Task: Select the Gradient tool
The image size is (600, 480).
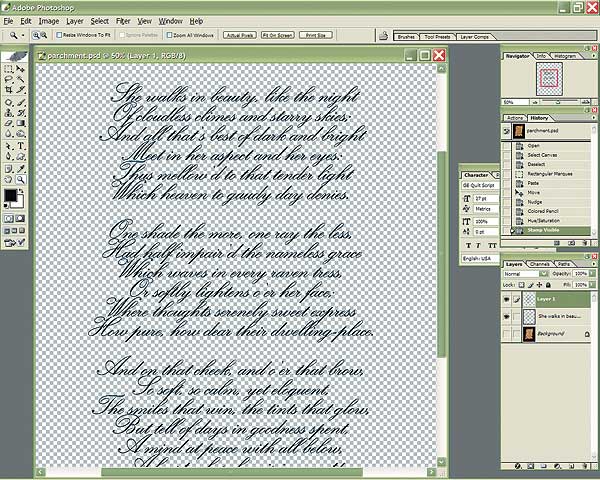Action: click(20, 123)
